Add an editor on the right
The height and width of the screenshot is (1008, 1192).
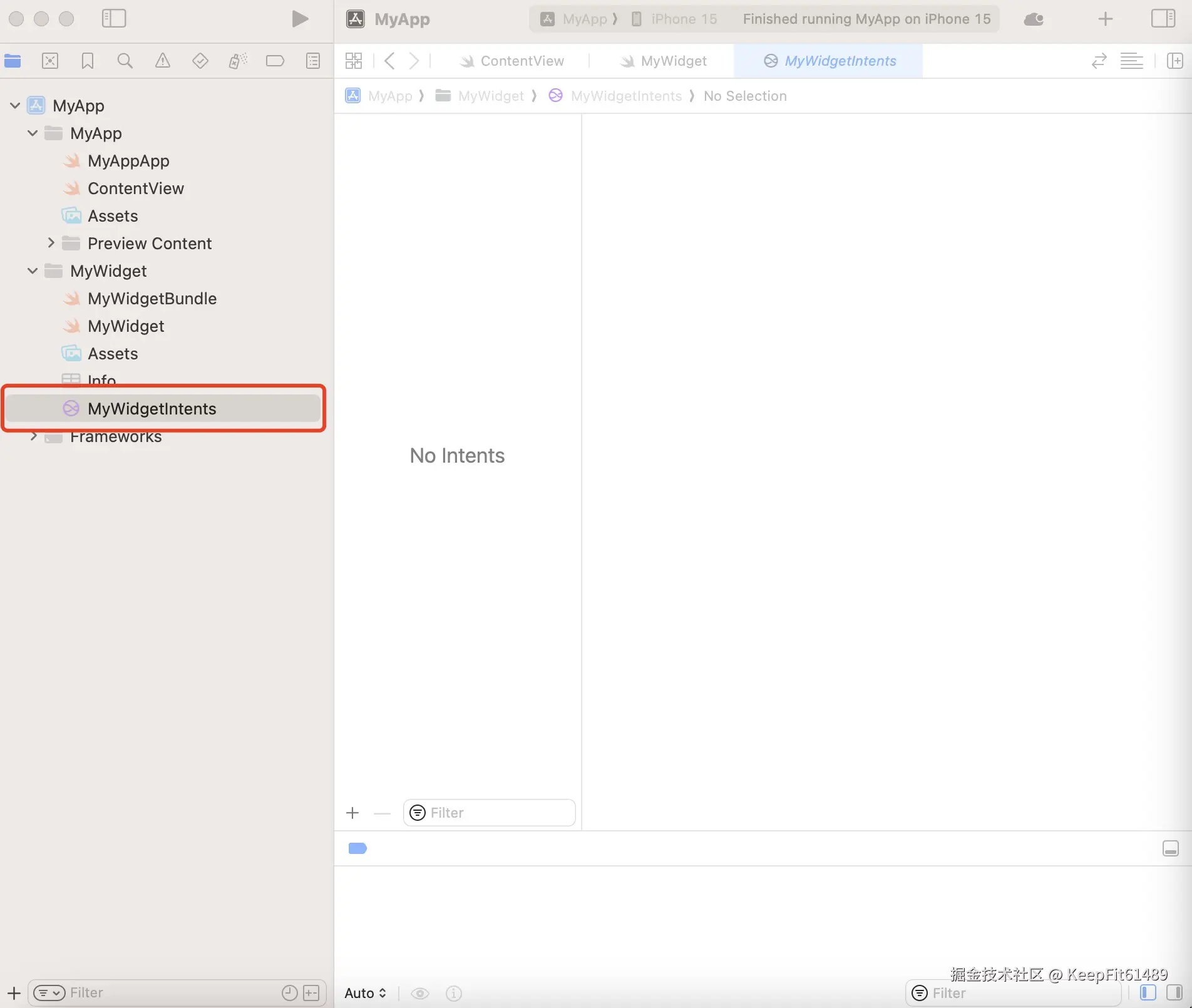[1175, 61]
